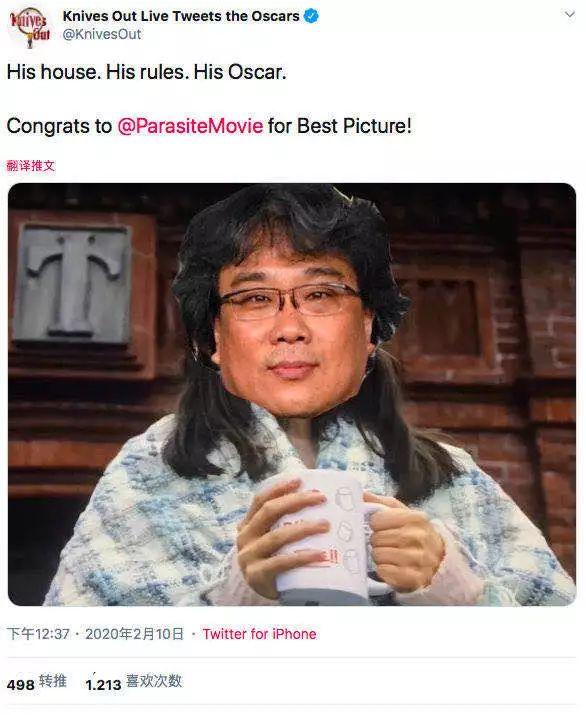Expand the tweet options chevron menu
This screenshot has height=715, width=586.
point(570,15)
